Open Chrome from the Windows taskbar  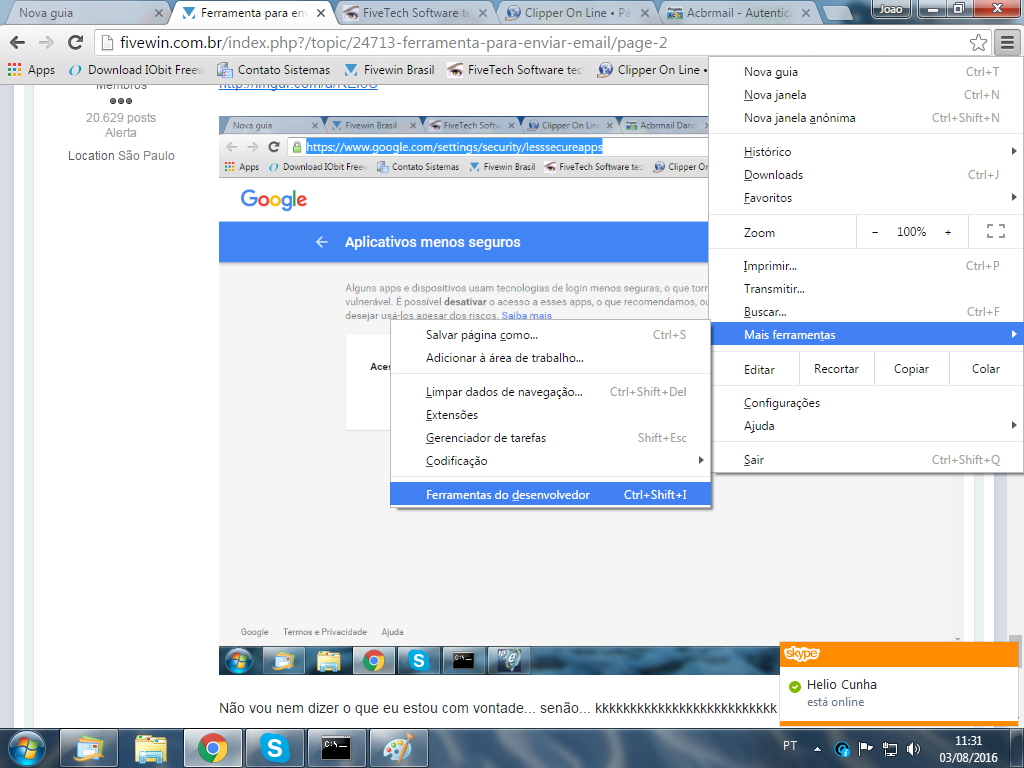pos(212,748)
